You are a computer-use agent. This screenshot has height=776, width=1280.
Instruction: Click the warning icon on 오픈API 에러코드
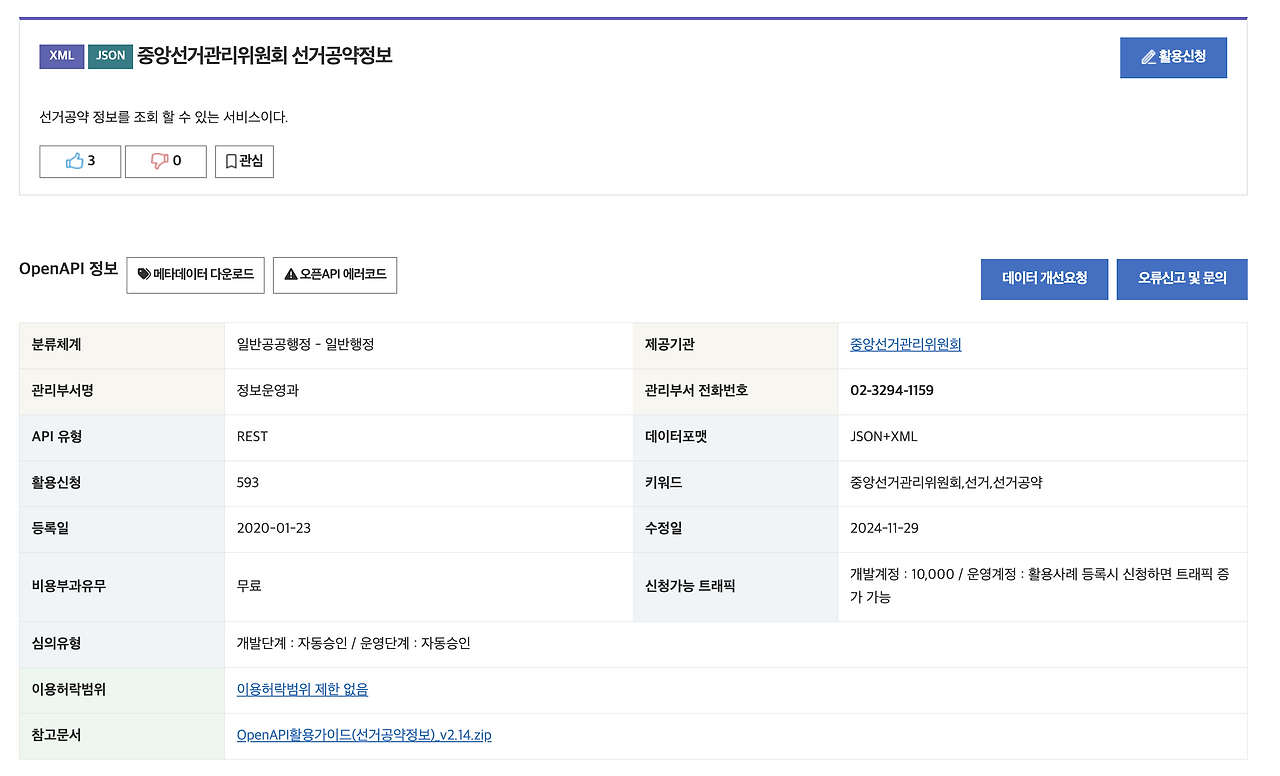(x=290, y=275)
